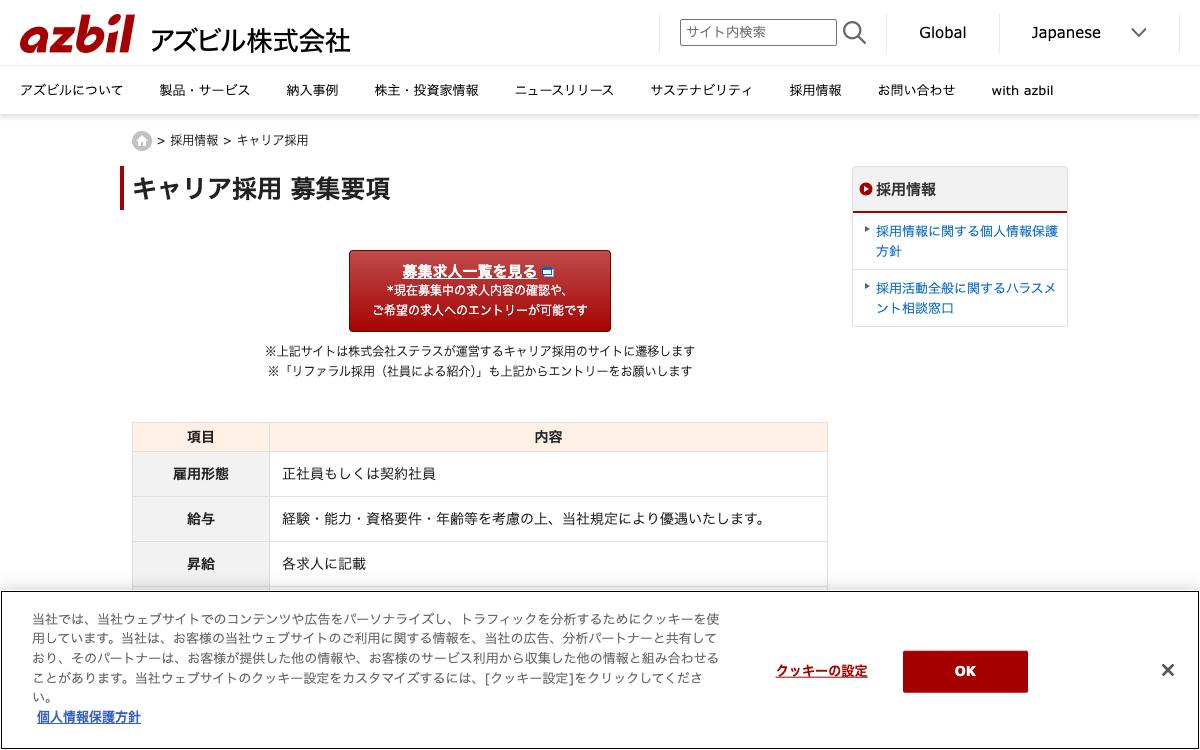Click 採用情報 breadcrumb link
This screenshot has height=750, width=1200.
point(194,141)
